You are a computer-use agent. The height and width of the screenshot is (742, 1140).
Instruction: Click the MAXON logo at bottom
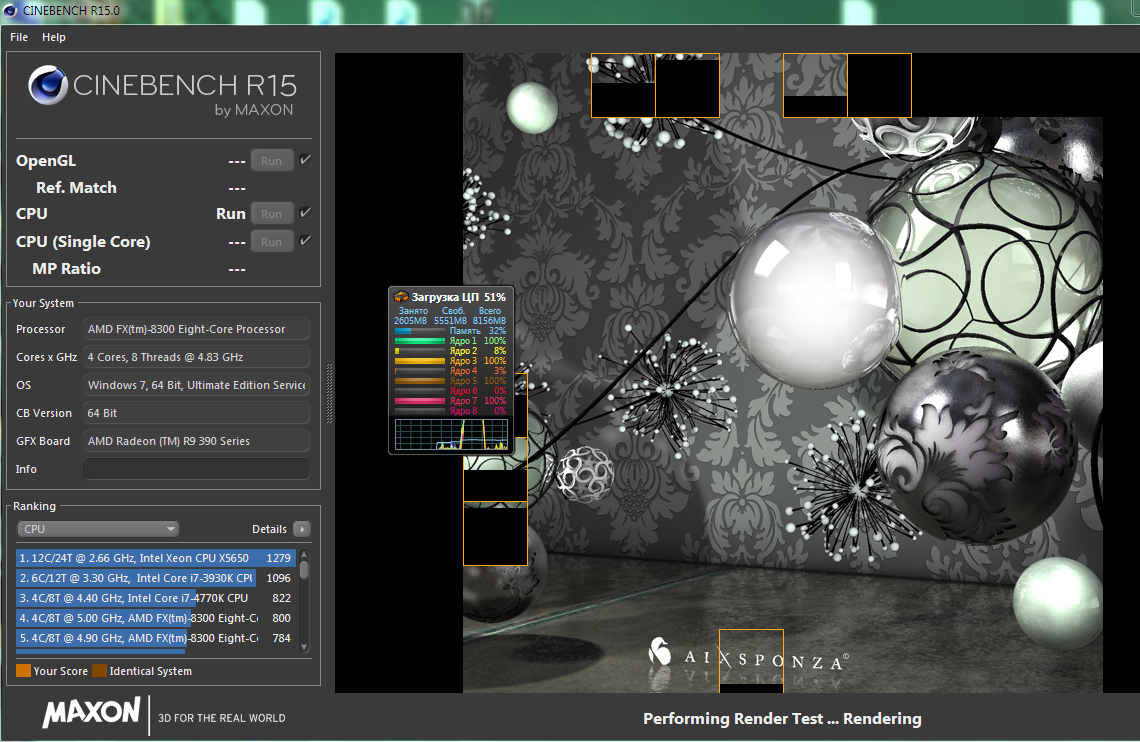(x=91, y=712)
